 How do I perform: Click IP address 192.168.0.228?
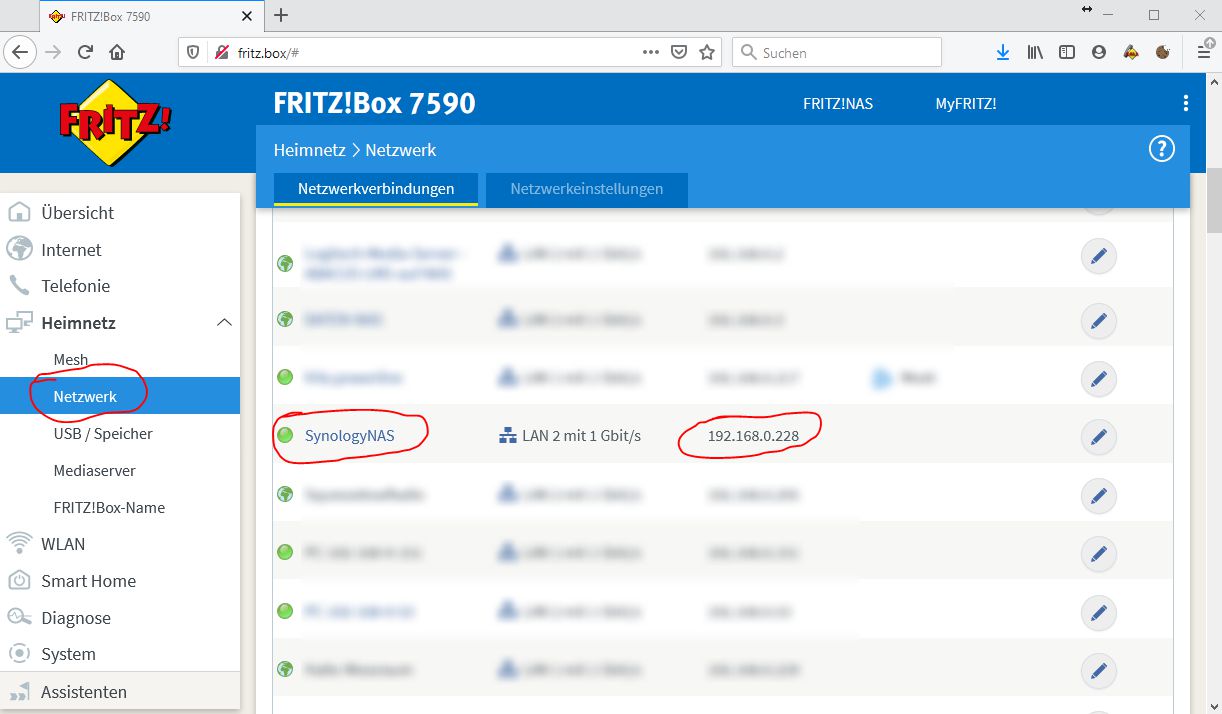753,436
